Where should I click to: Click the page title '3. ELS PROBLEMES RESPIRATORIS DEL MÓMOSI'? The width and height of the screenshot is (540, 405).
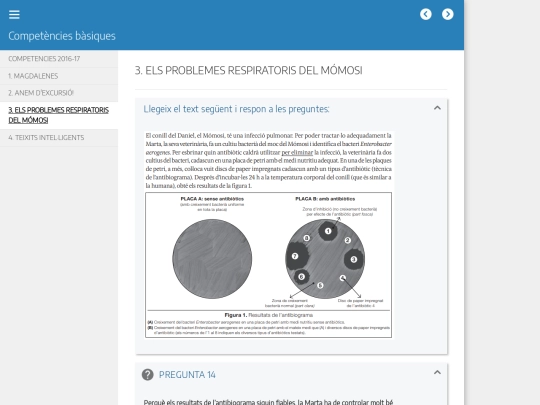tap(249, 71)
